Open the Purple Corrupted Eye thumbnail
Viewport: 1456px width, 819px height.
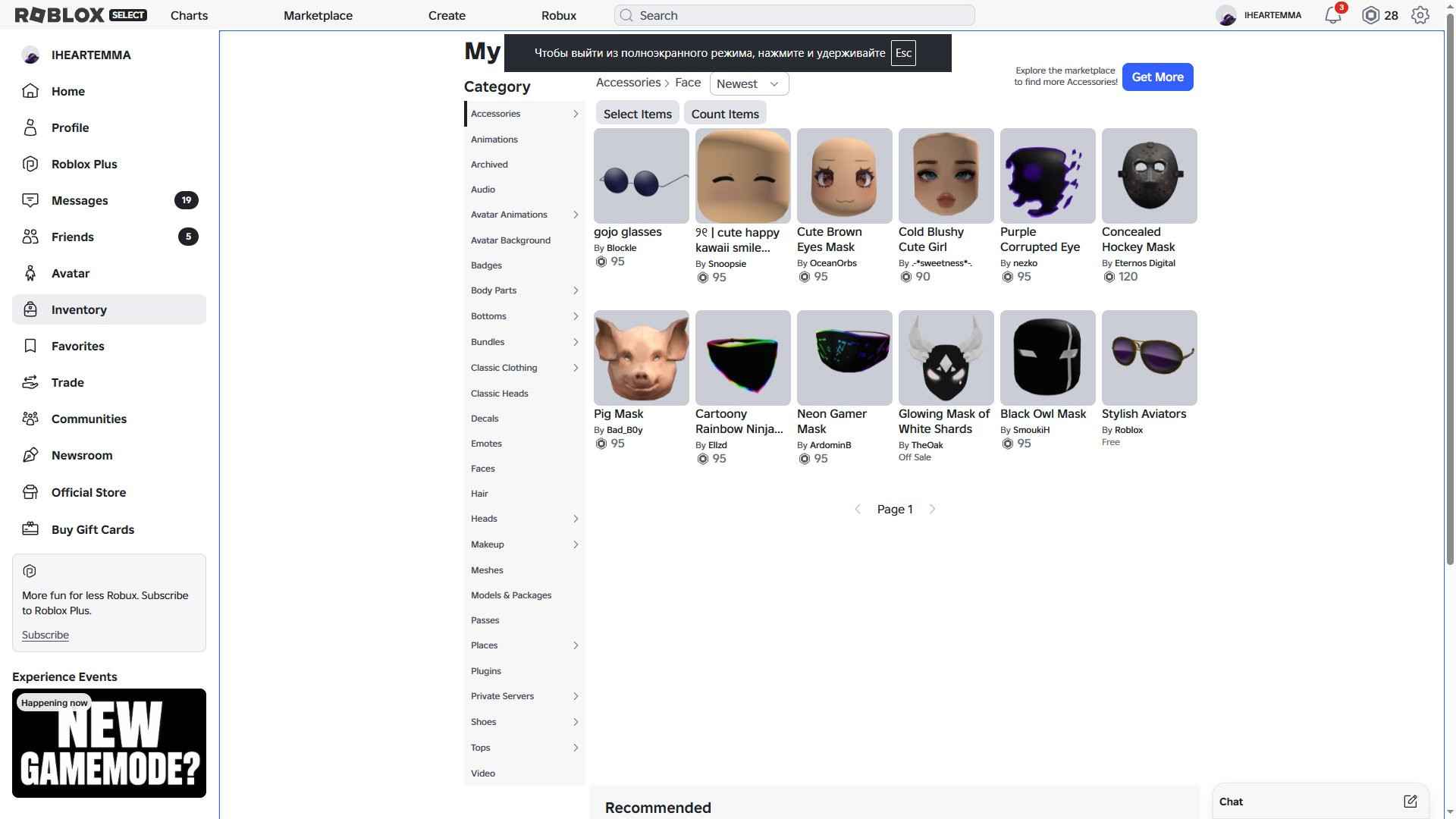click(x=1048, y=176)
